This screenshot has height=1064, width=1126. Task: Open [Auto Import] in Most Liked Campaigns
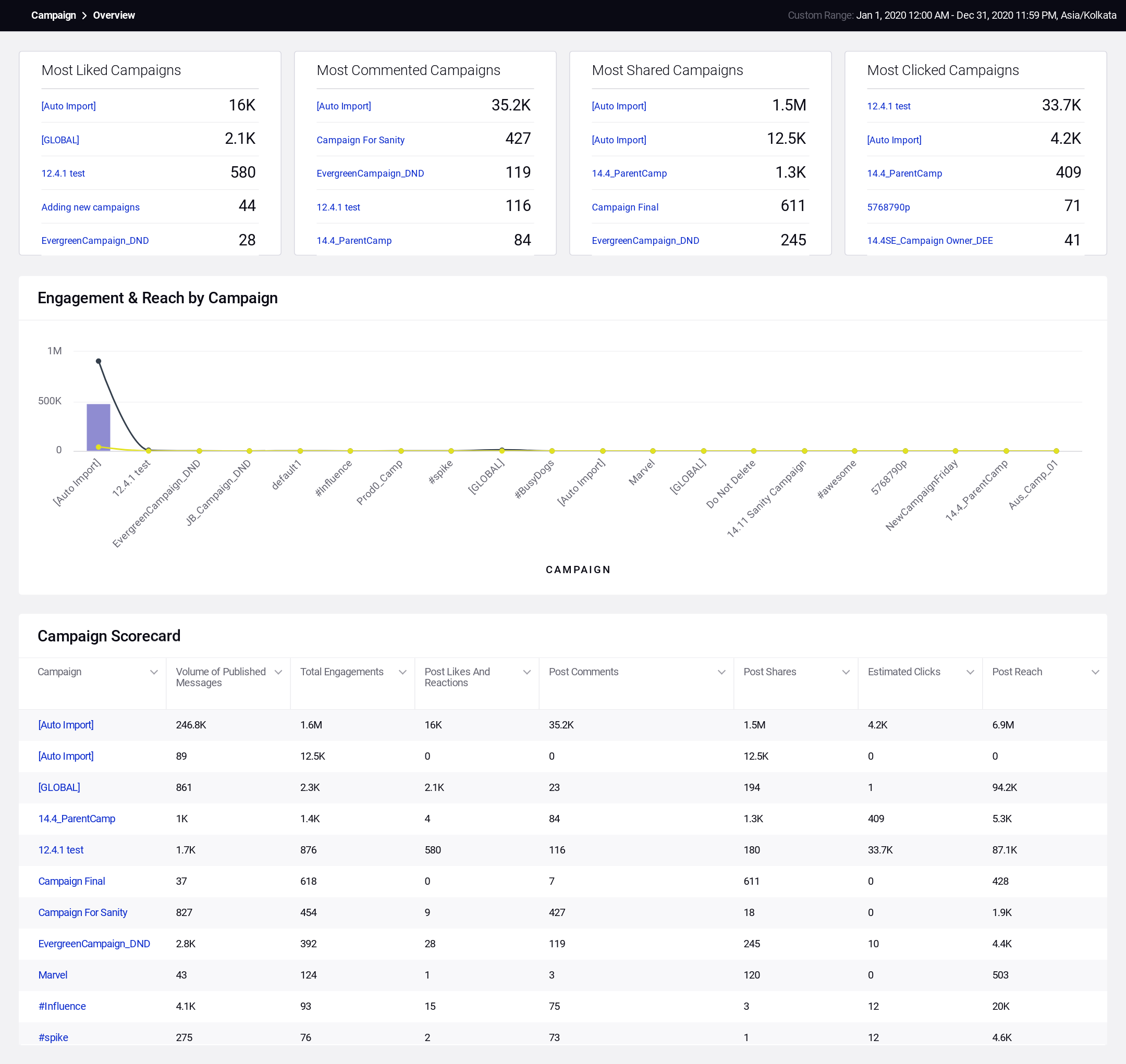click(69, 106)
